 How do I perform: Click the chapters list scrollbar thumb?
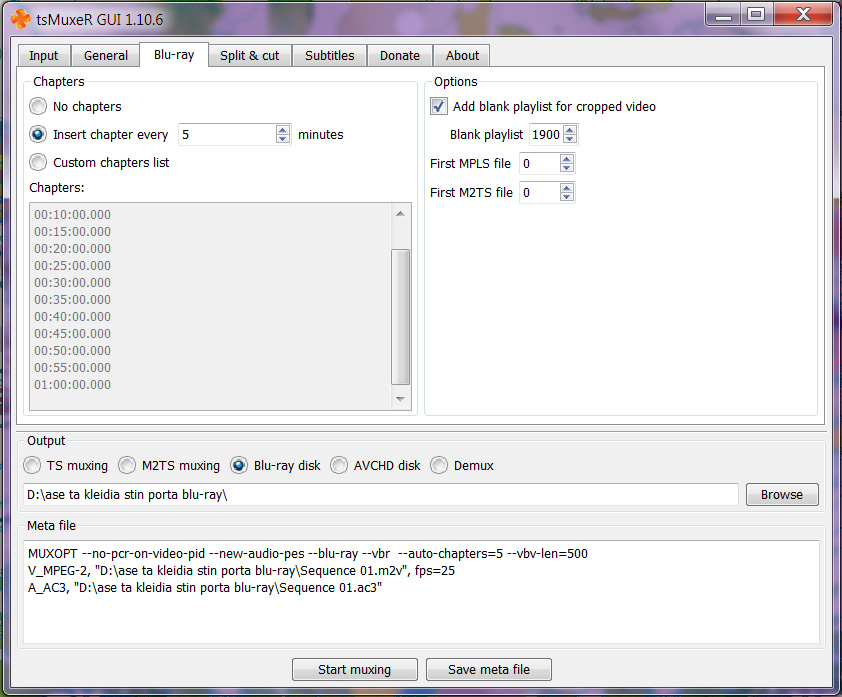(x=401, y=317)
